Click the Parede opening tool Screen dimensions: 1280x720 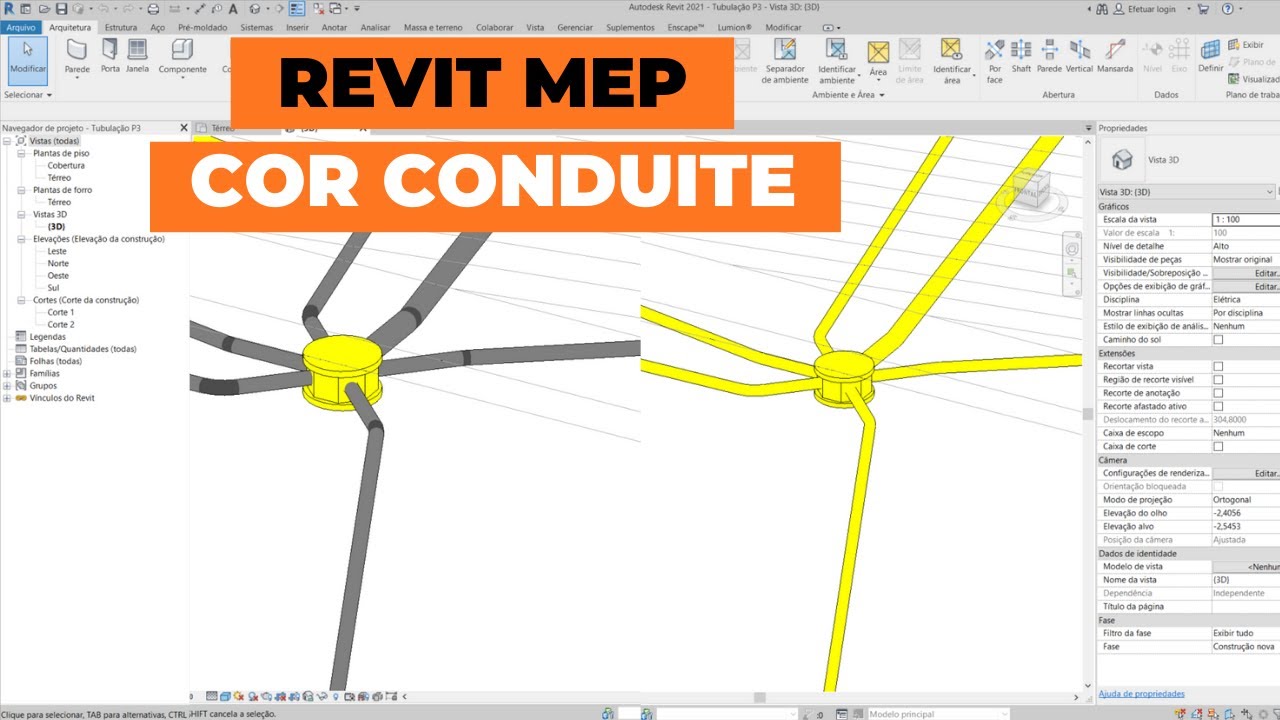[x=1049, y=56]
